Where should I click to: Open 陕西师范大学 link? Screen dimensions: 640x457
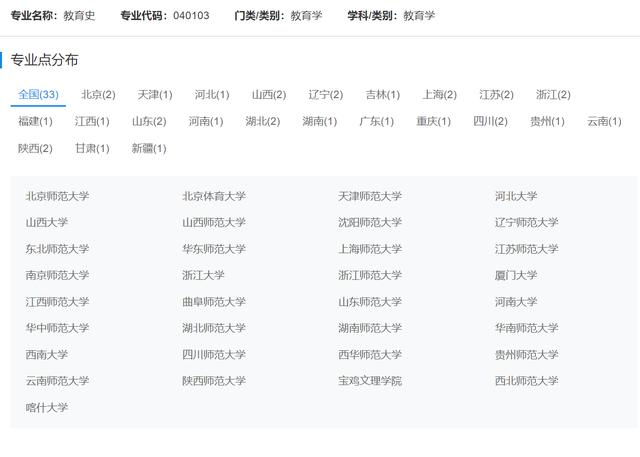[x=214, y=381]
